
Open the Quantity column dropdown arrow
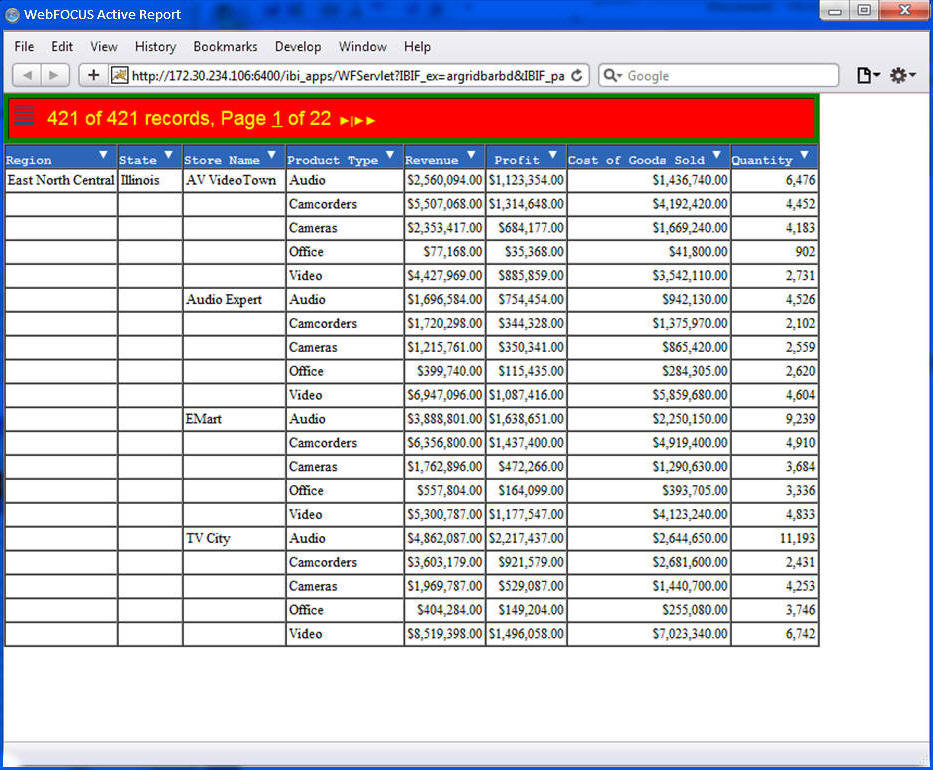point(804,155)
